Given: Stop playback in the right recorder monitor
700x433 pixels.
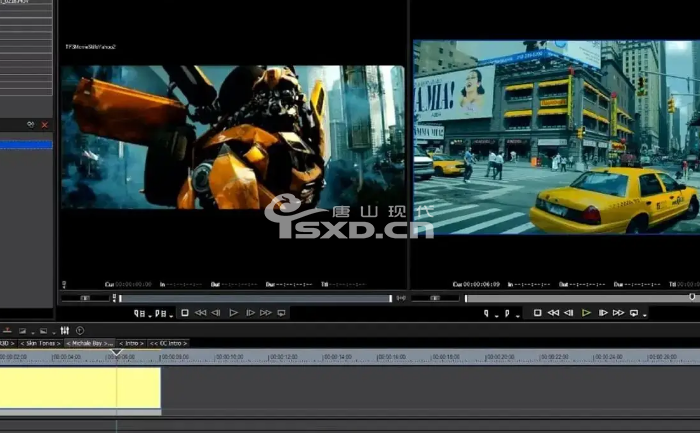Looking at the screenshot, I should point(538,313).
